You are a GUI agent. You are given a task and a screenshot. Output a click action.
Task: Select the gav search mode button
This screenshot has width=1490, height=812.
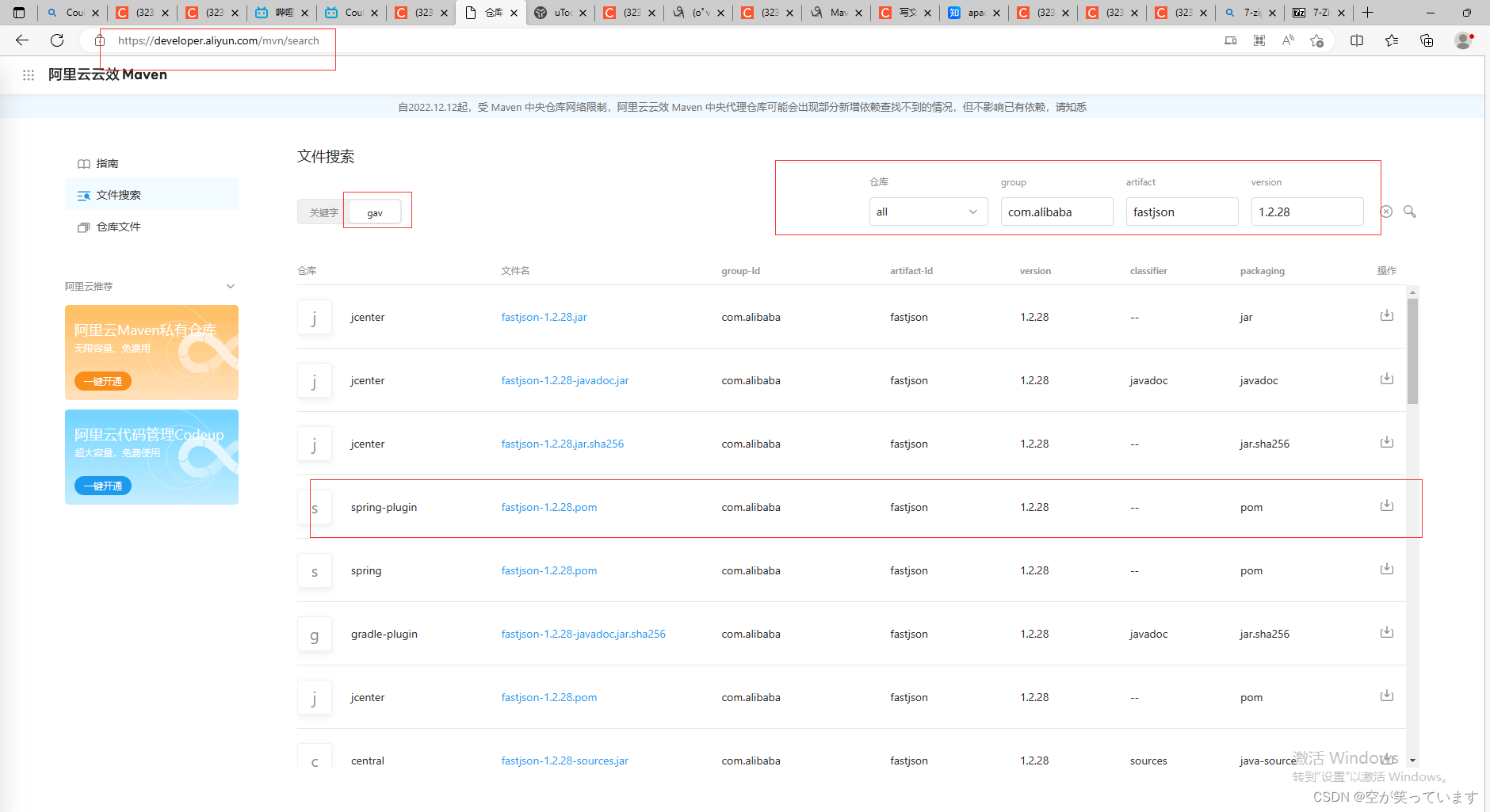374,212
